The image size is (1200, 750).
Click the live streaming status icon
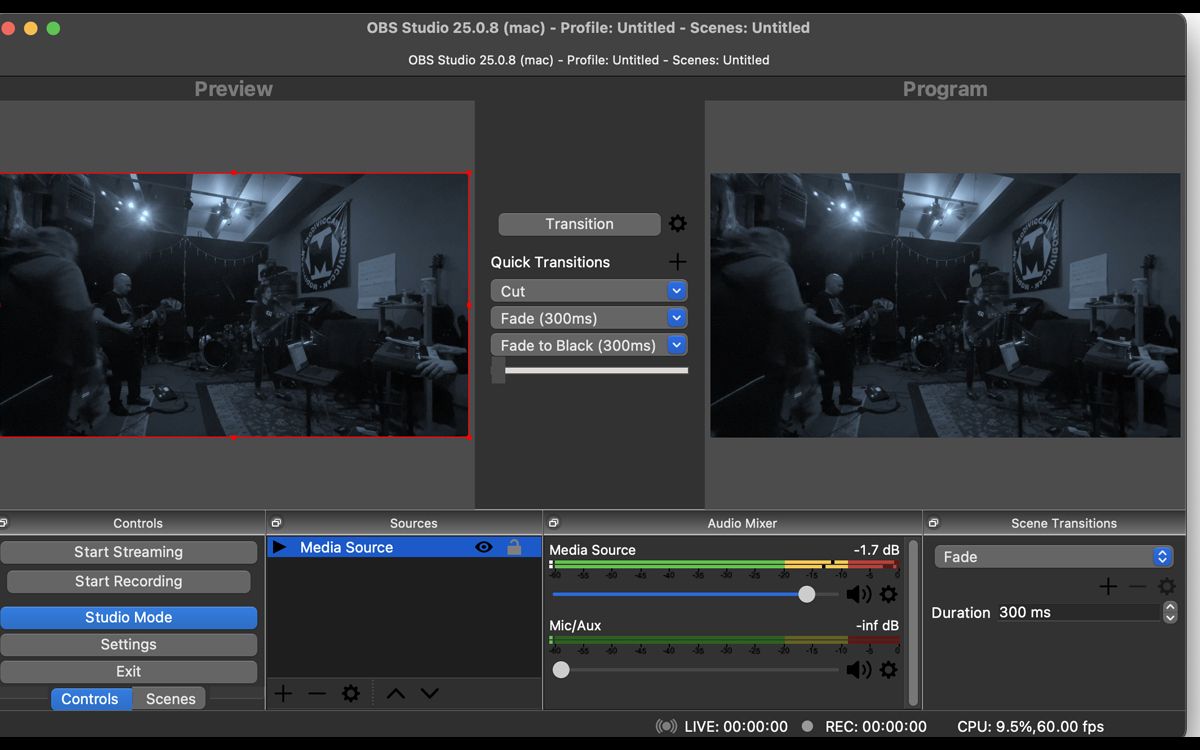click(x=666, y=727)
